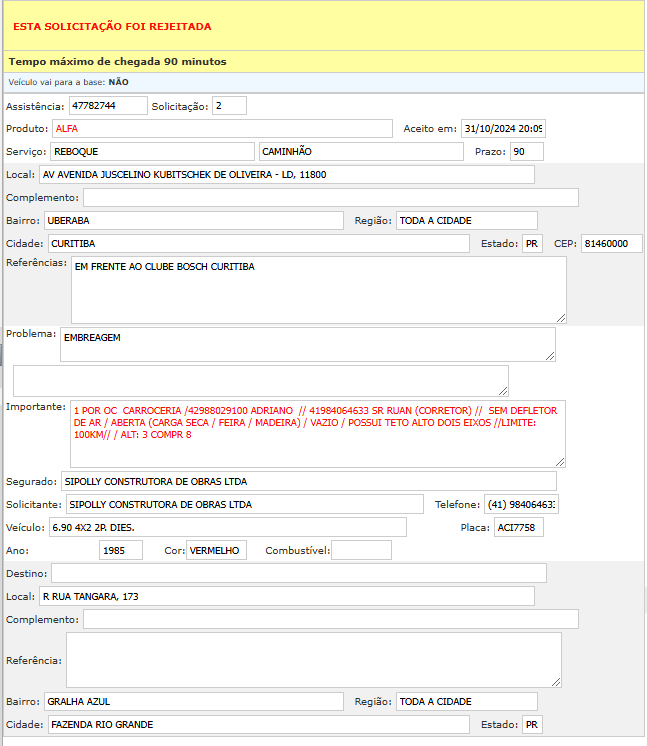The image size is (647, 746).
Task: Click the empty Combustível field
Action: [361, 551]
